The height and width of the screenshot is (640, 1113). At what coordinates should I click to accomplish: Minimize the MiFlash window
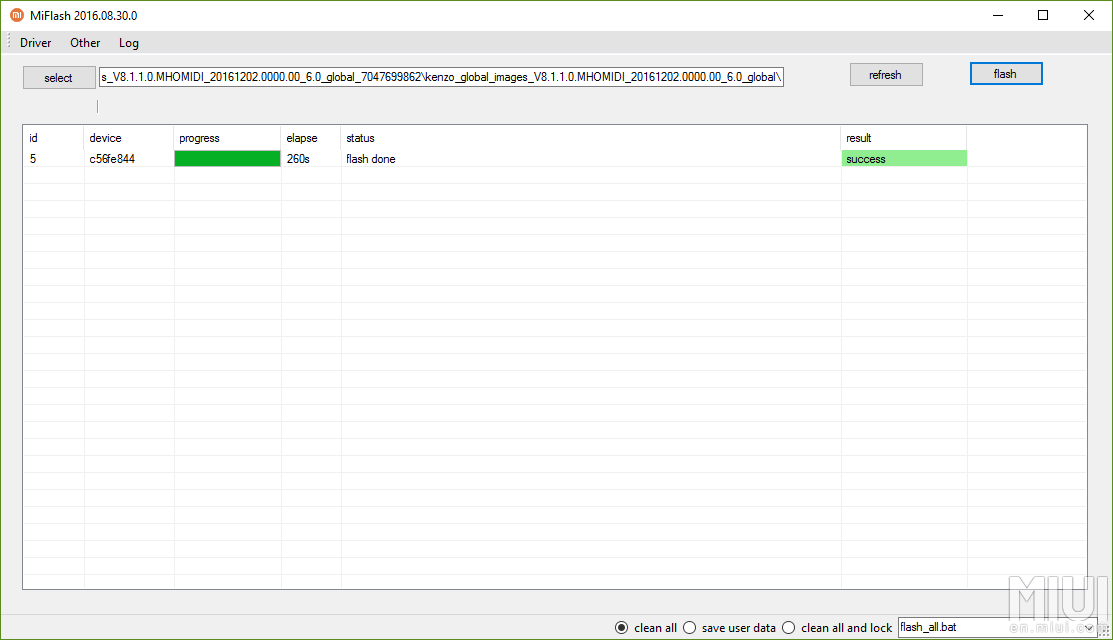(998, 15)
